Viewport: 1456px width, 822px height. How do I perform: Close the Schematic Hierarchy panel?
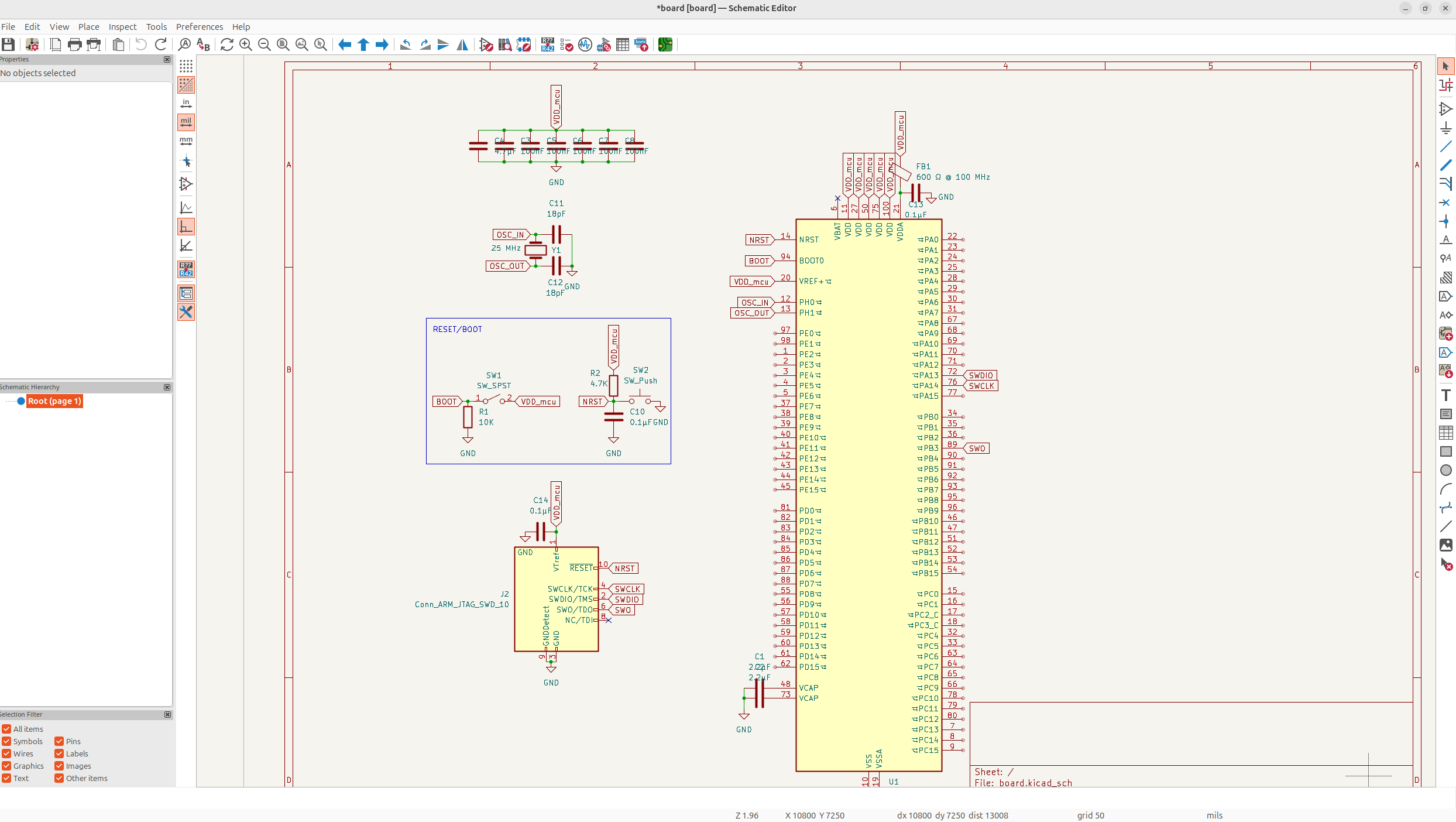[167, 387]
